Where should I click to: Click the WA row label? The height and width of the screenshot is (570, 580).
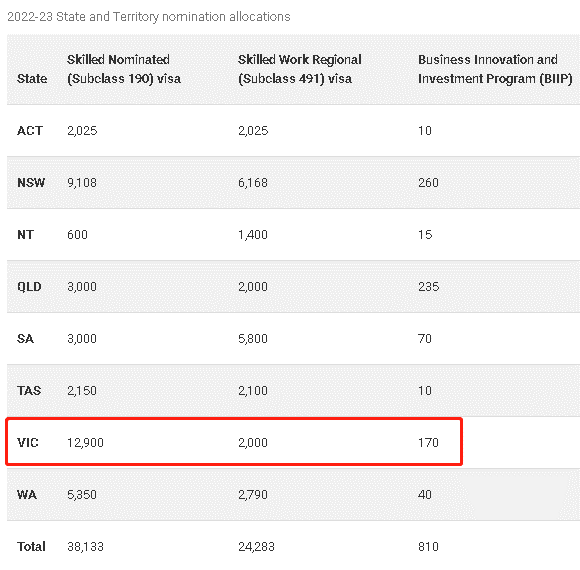tap(27, 495)
